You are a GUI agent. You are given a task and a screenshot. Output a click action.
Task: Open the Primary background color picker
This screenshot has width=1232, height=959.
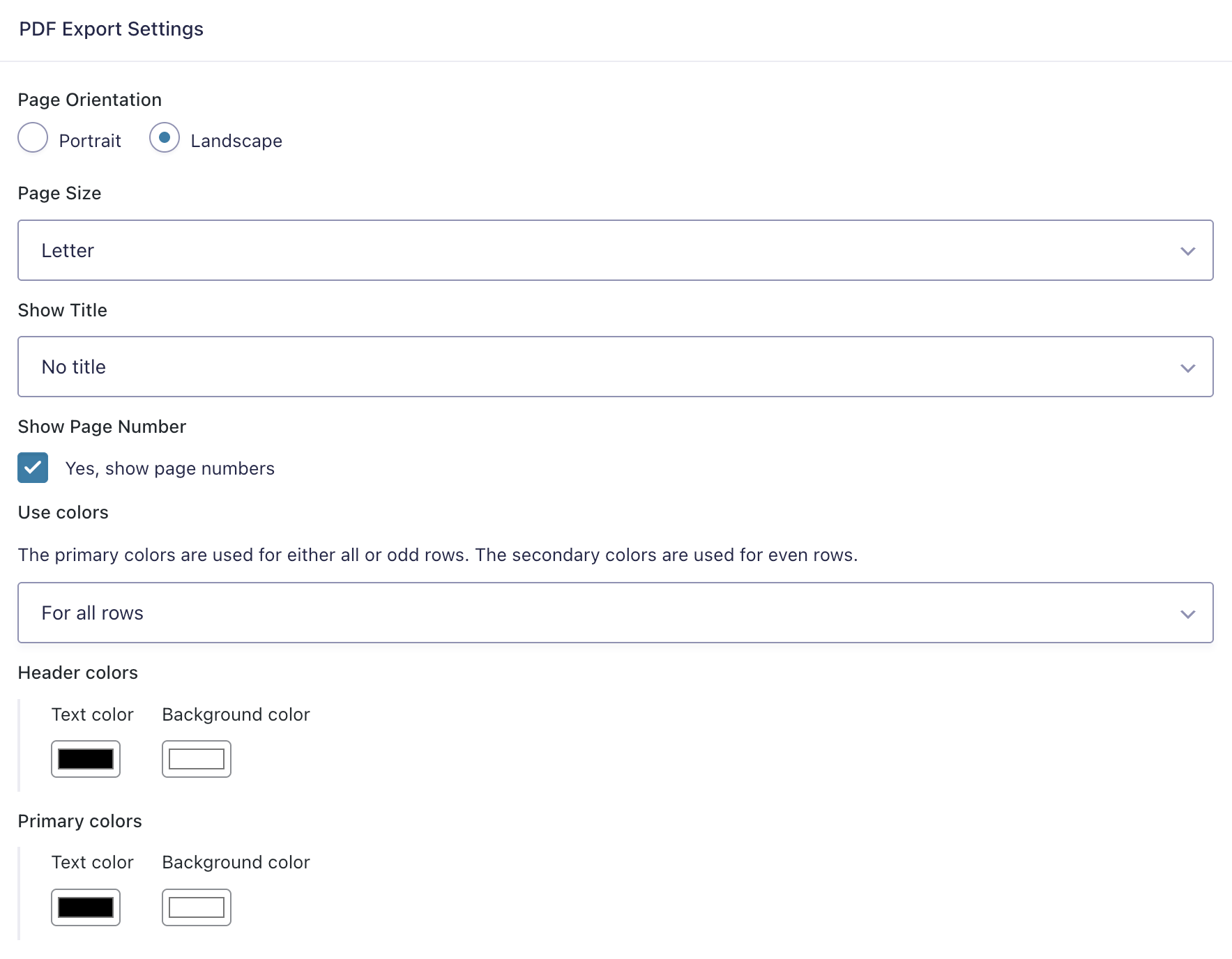point(196,907)
